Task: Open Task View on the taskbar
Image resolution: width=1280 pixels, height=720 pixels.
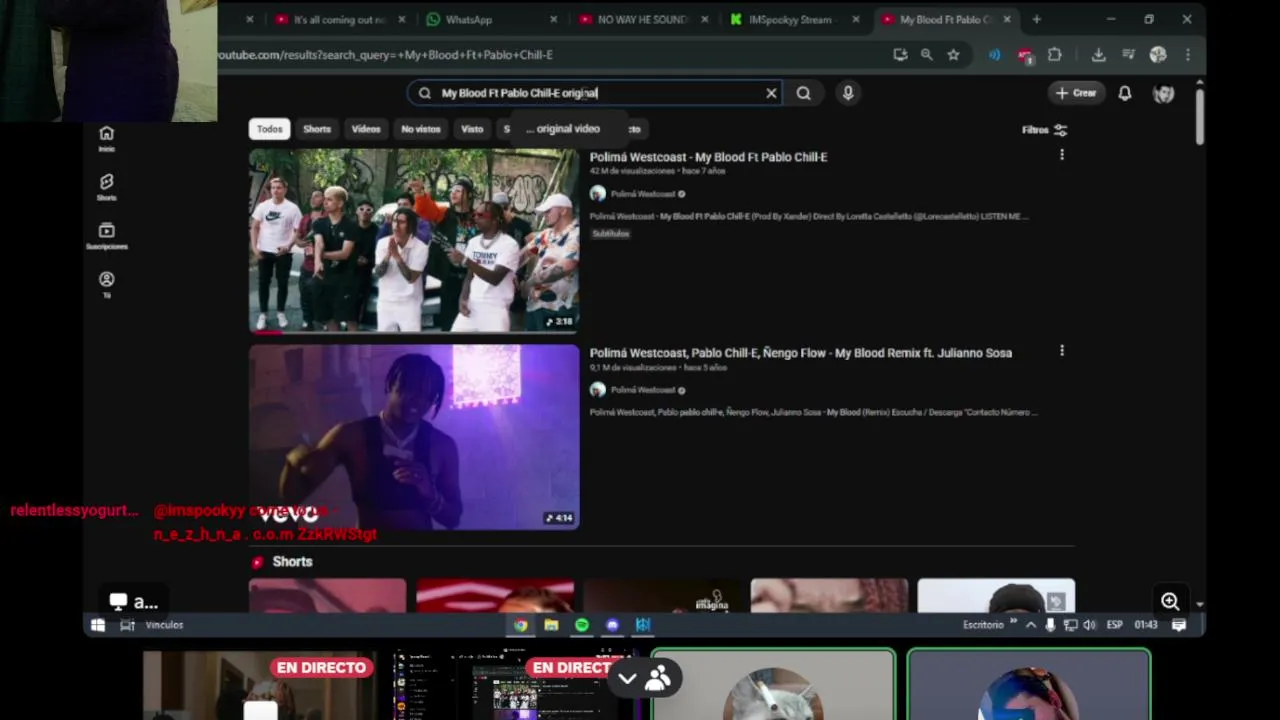Action: [x=127, y=625]
